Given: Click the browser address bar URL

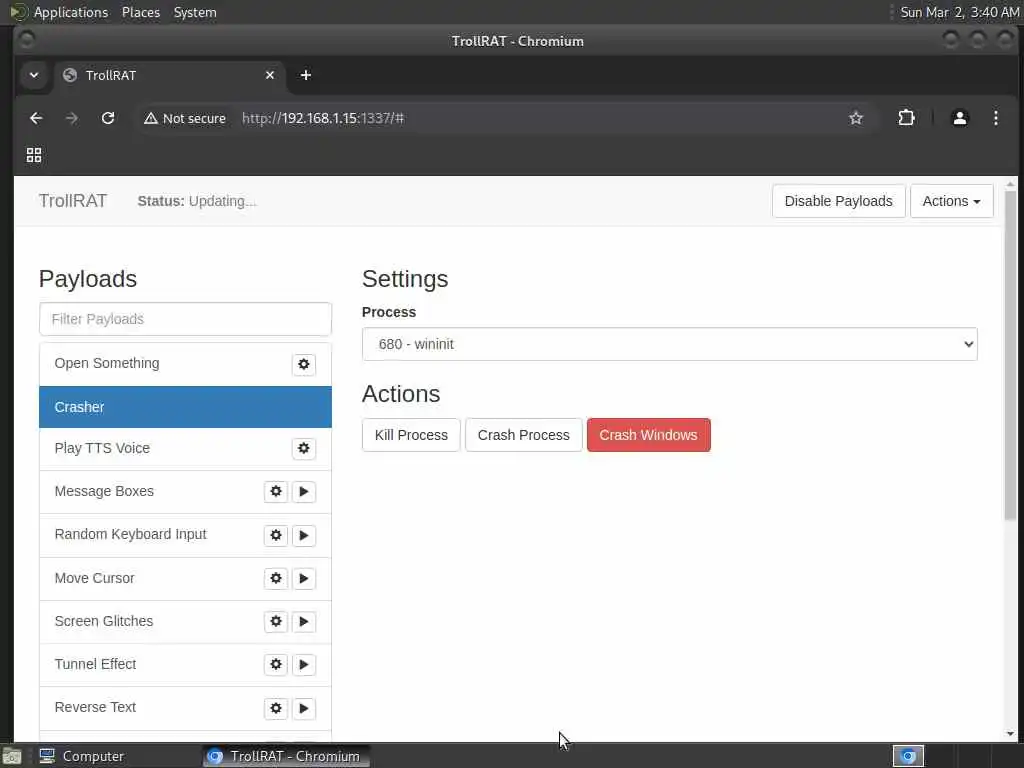Looking at the screenshot, I should 323,118.
